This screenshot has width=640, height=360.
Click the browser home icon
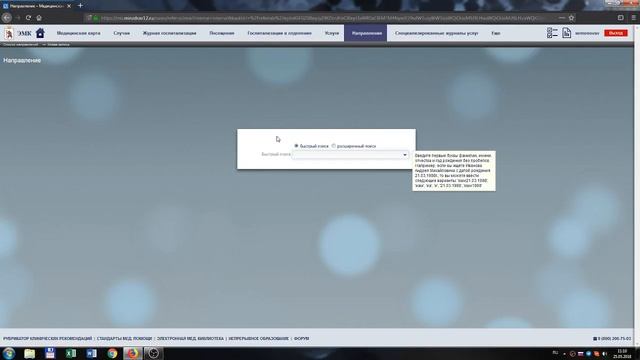coord(39,18)
